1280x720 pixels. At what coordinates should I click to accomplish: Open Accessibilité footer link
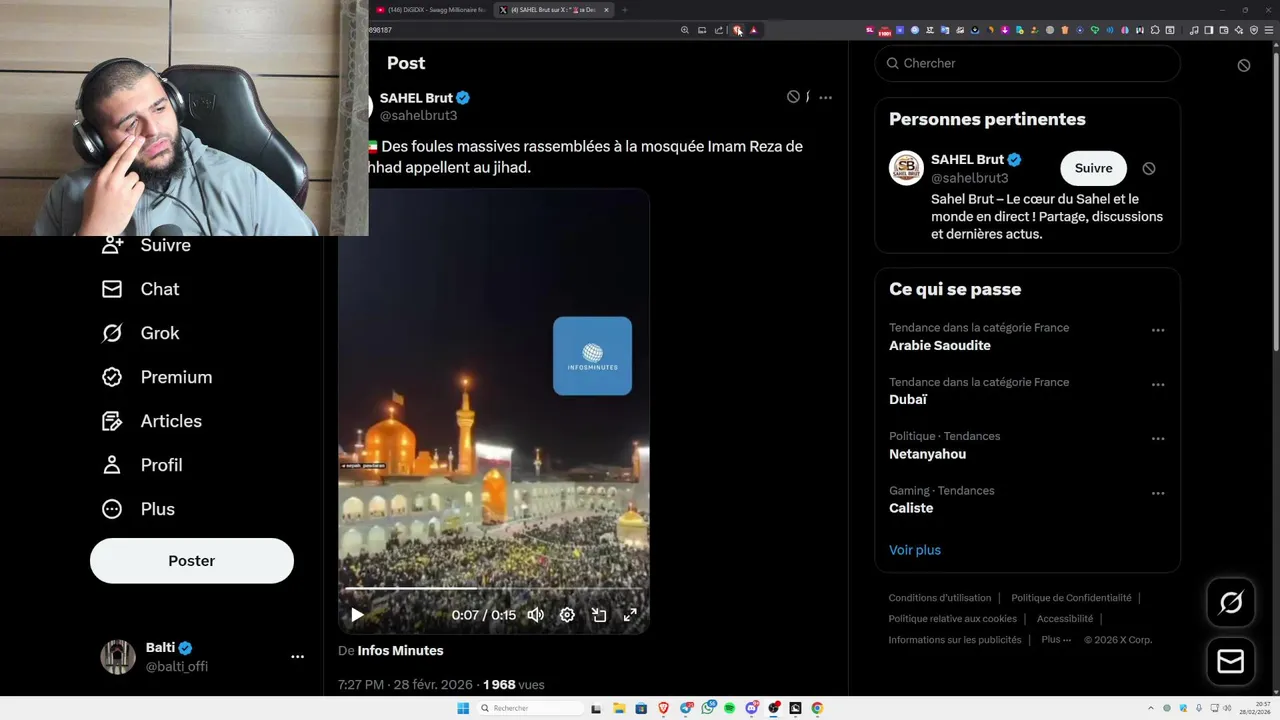[x=1065, y=619]
